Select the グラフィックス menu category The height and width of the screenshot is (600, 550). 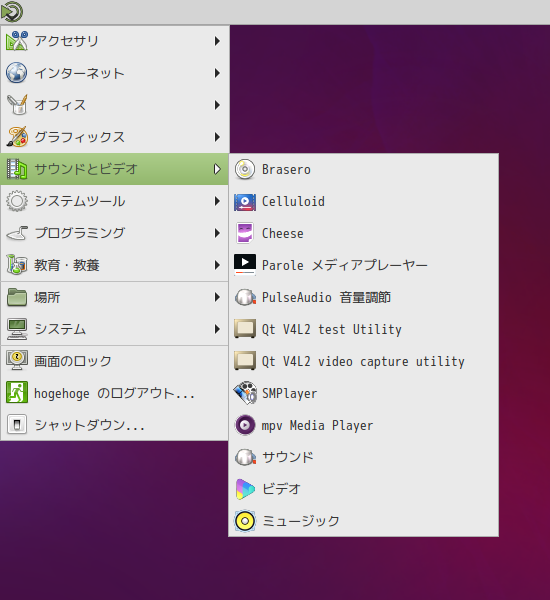[115, 137]
